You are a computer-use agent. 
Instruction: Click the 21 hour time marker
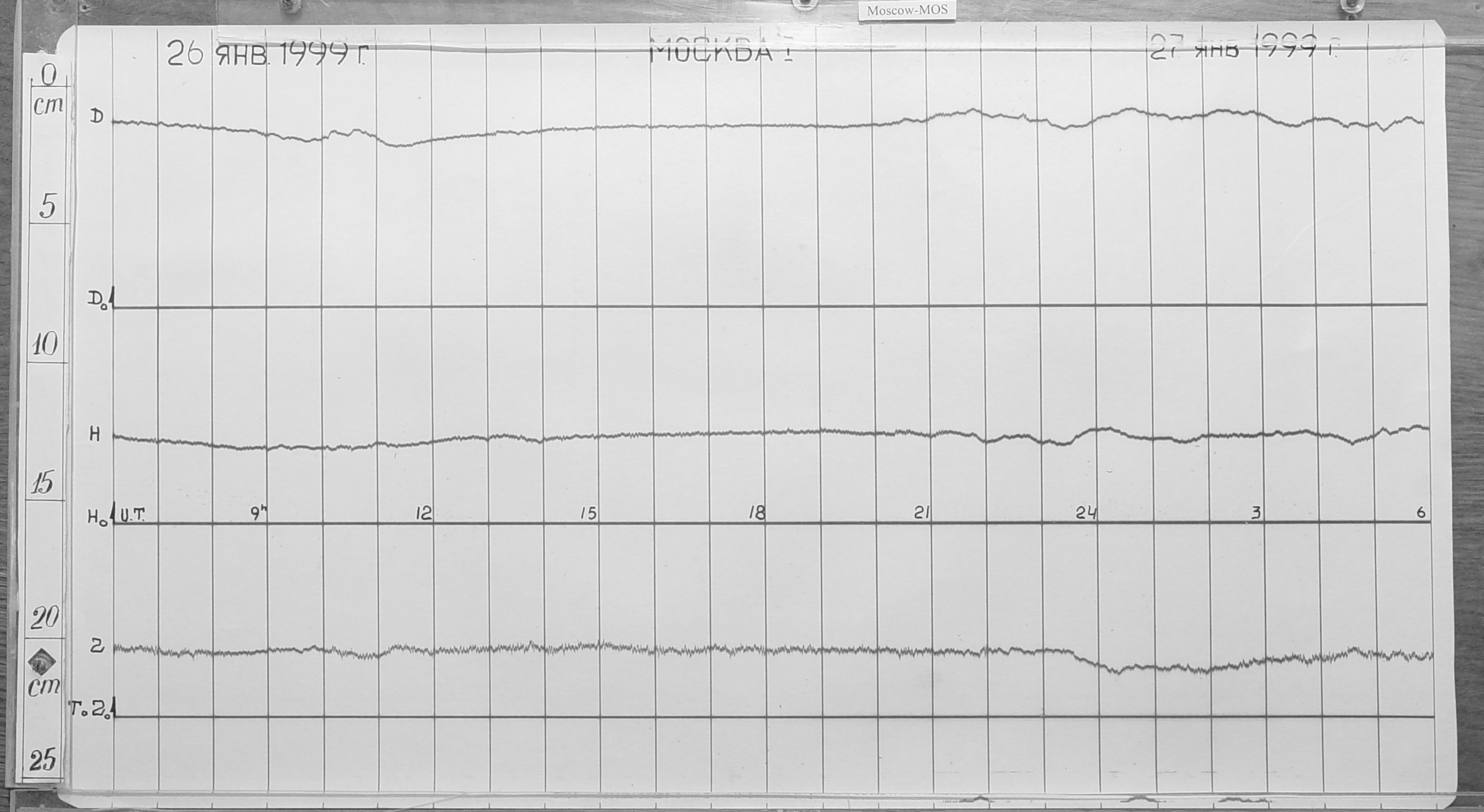point(921,513)
